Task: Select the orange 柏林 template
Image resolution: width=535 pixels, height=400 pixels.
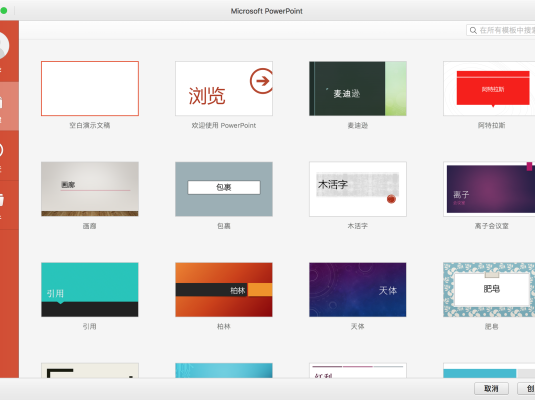Action: [224, 290]
